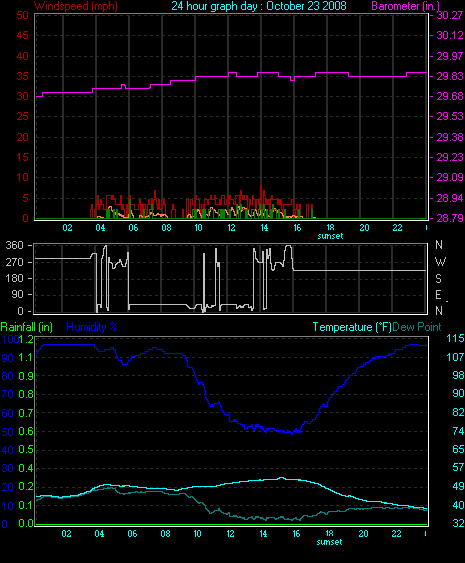Click the Barometer (in.) axis title

405,6
